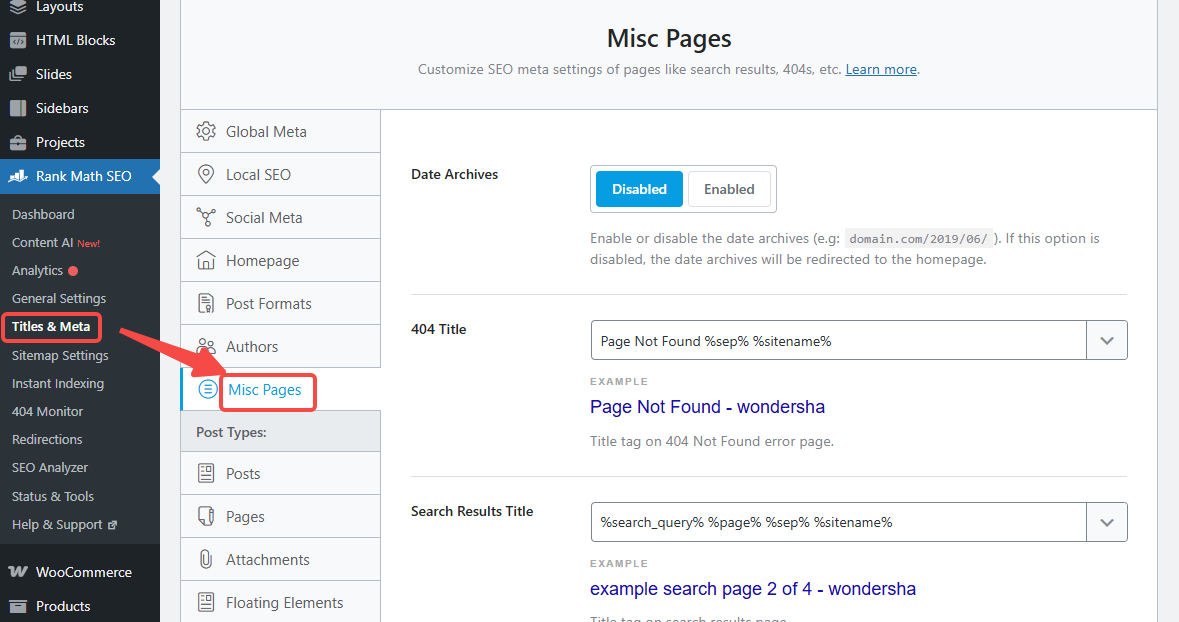The width and height of the screenshot is (1179, 622).
Task: Expand Search Results Title variables dropdown
Action: [x=1107, y=522]
